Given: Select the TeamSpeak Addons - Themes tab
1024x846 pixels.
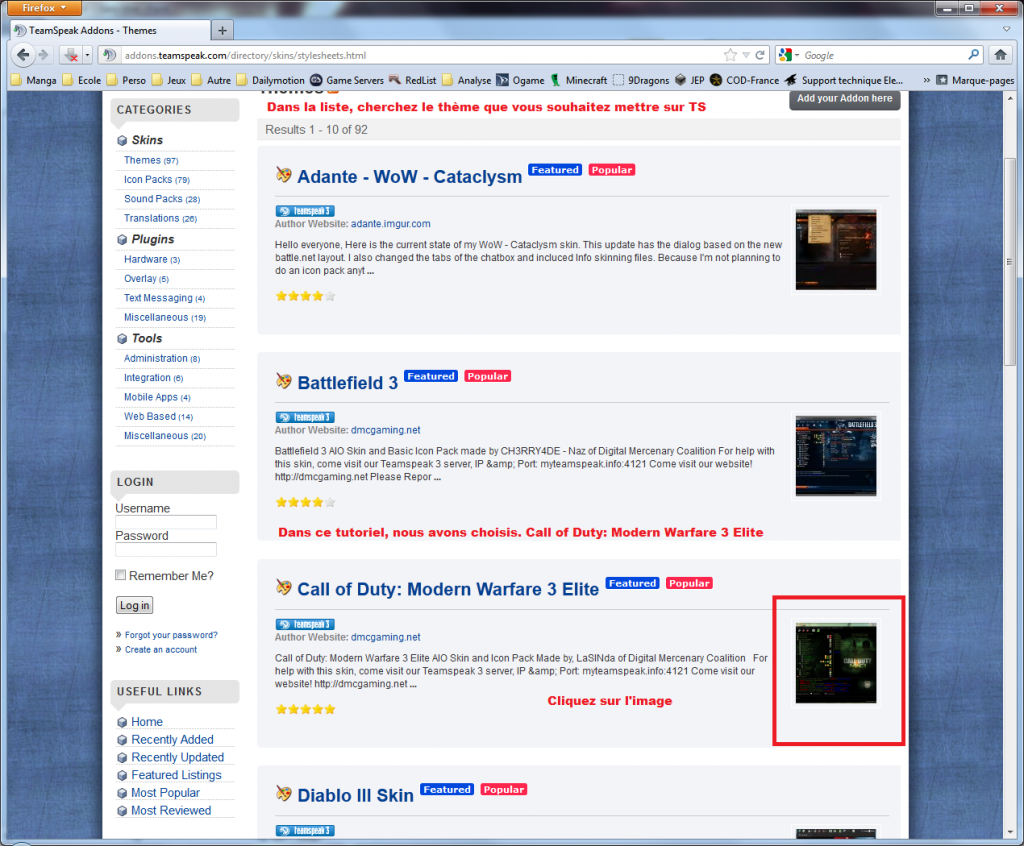Looking at the screenshot, I should tap(110, 31).
